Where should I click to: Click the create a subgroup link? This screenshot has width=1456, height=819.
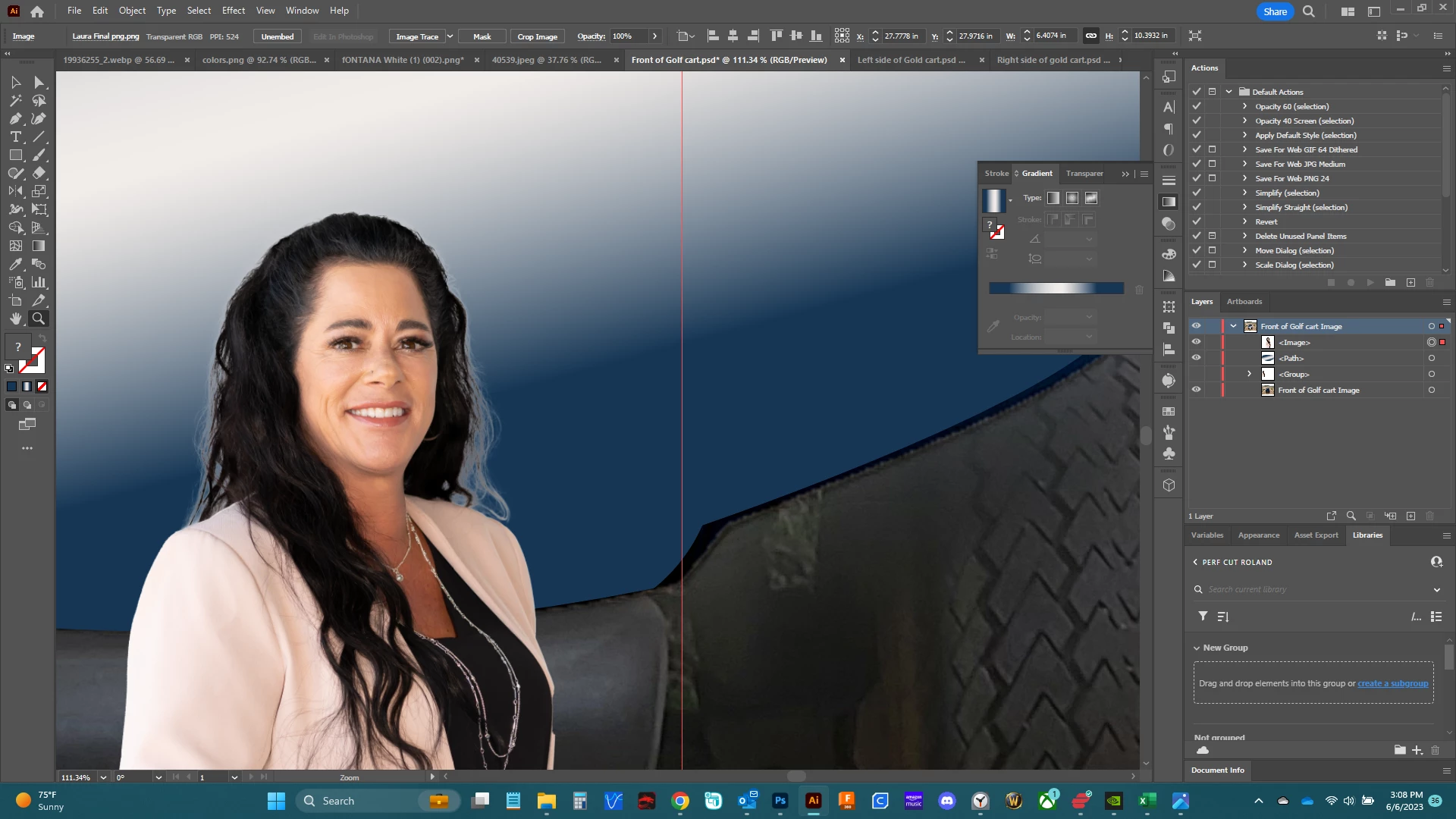coord(1392,683)
